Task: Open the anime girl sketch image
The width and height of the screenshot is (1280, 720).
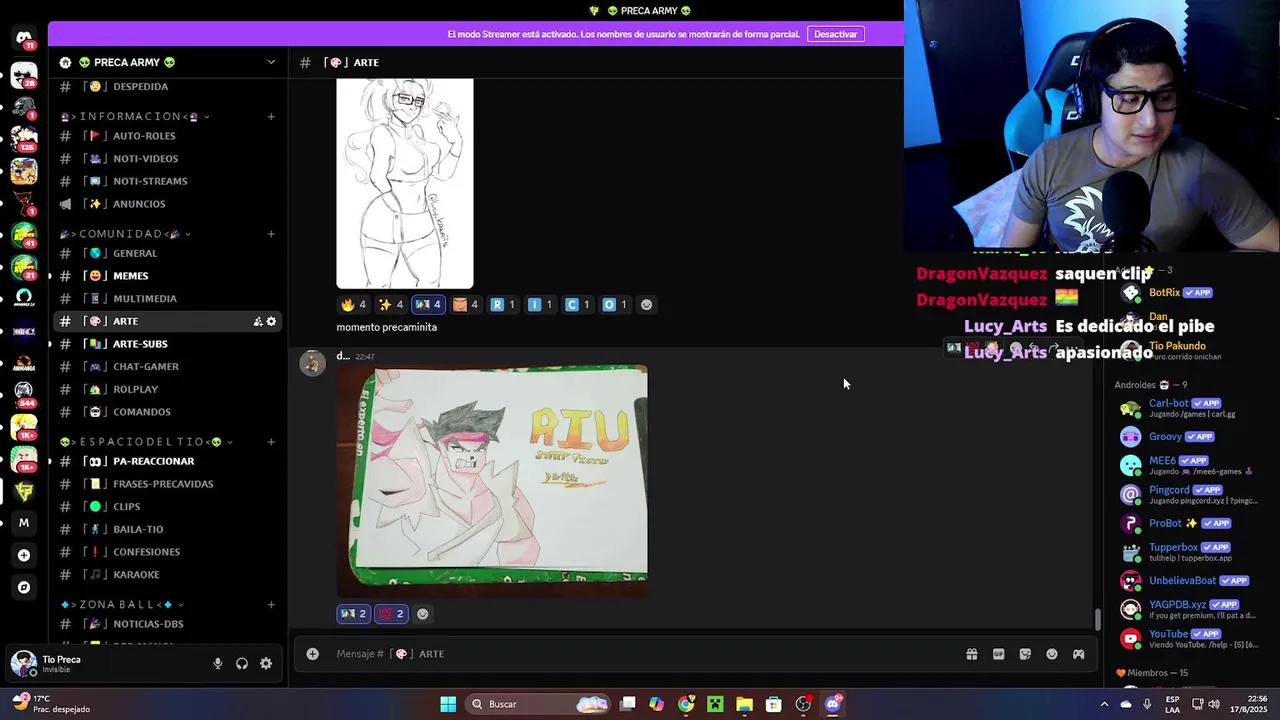Action: pos(405,184)
